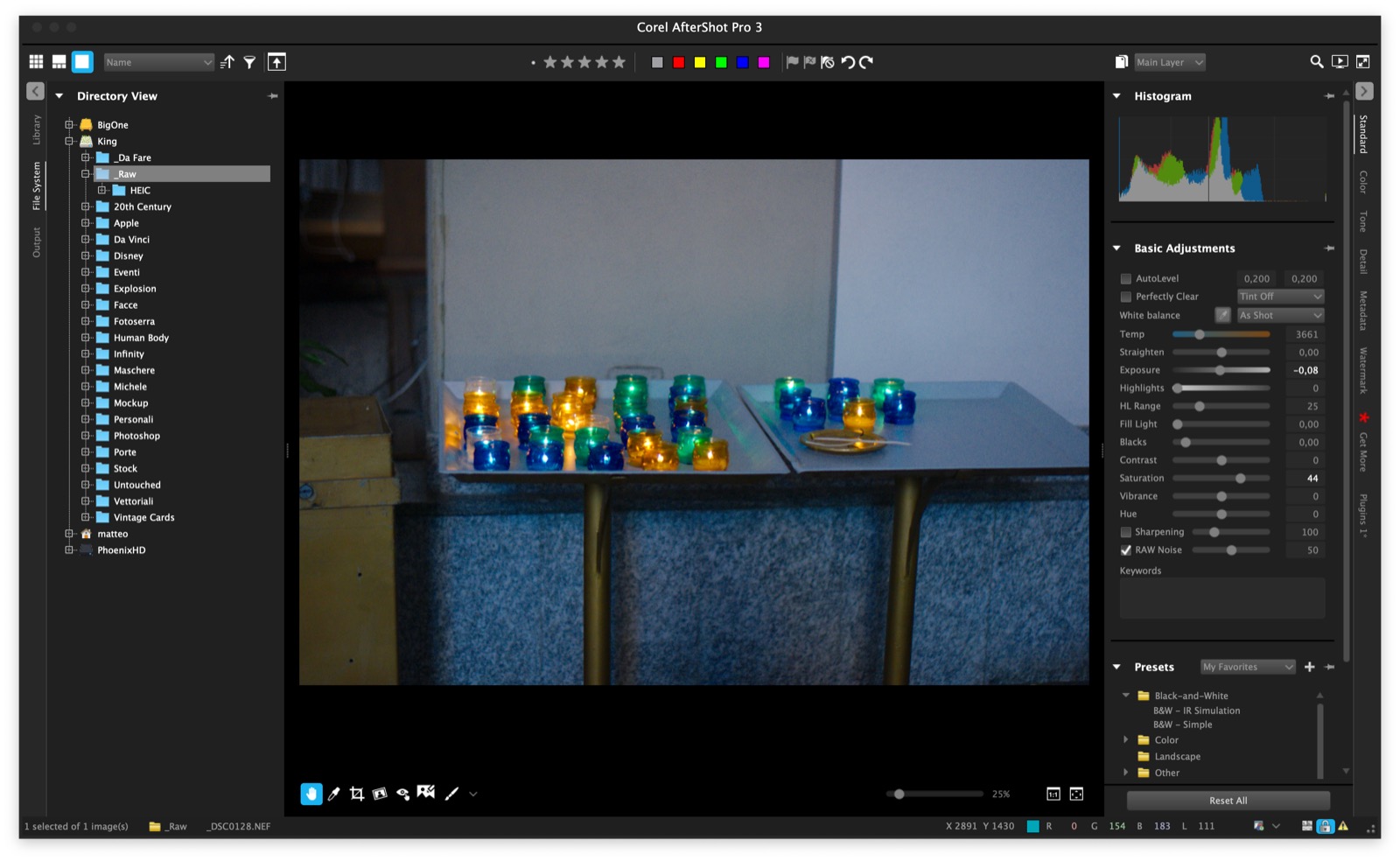Screen dimensions: 1400x861
Task: Select the white balance eyedropper tool below image
Action: 334,794
